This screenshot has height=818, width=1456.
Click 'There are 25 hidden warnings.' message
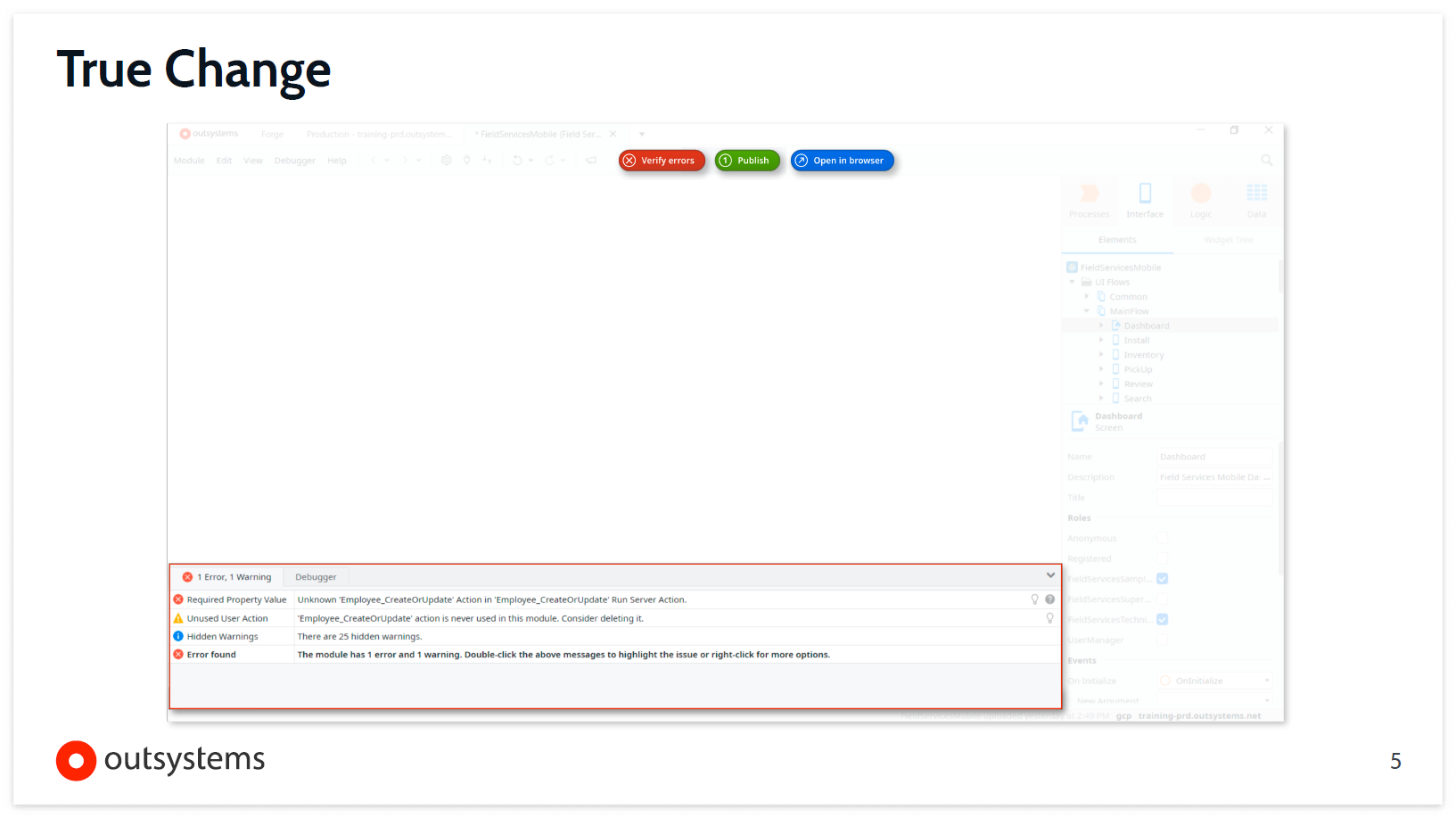pos(359,636)
